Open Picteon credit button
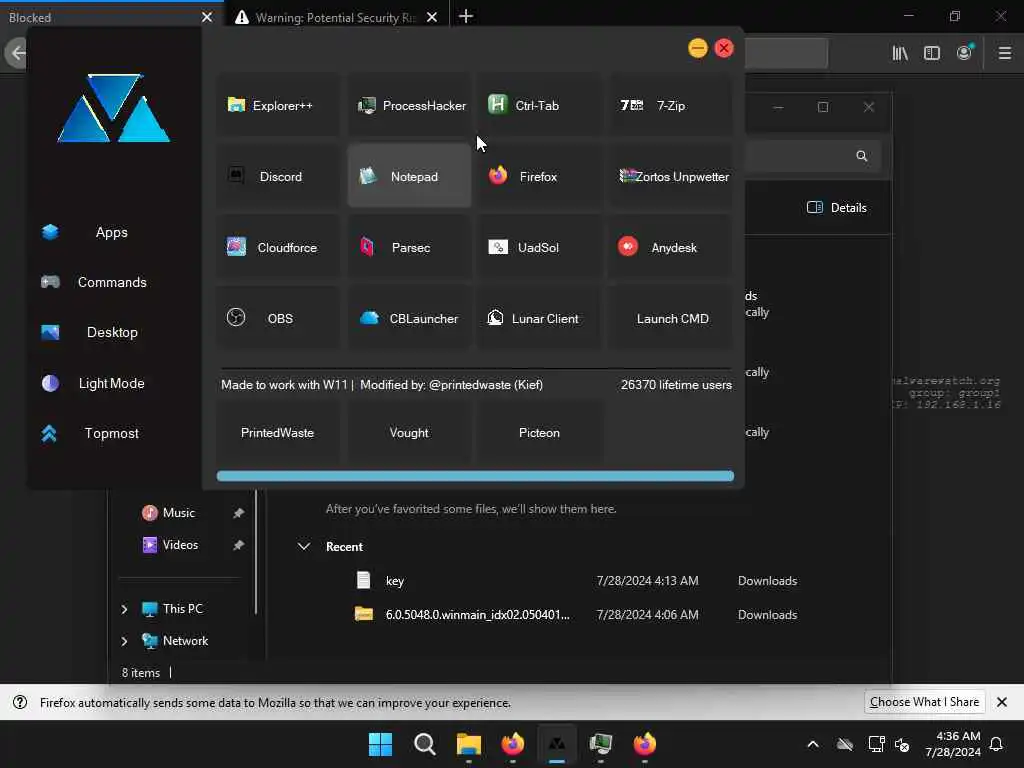This screenshot has height=768, width=1024. (x=539, y=433)
